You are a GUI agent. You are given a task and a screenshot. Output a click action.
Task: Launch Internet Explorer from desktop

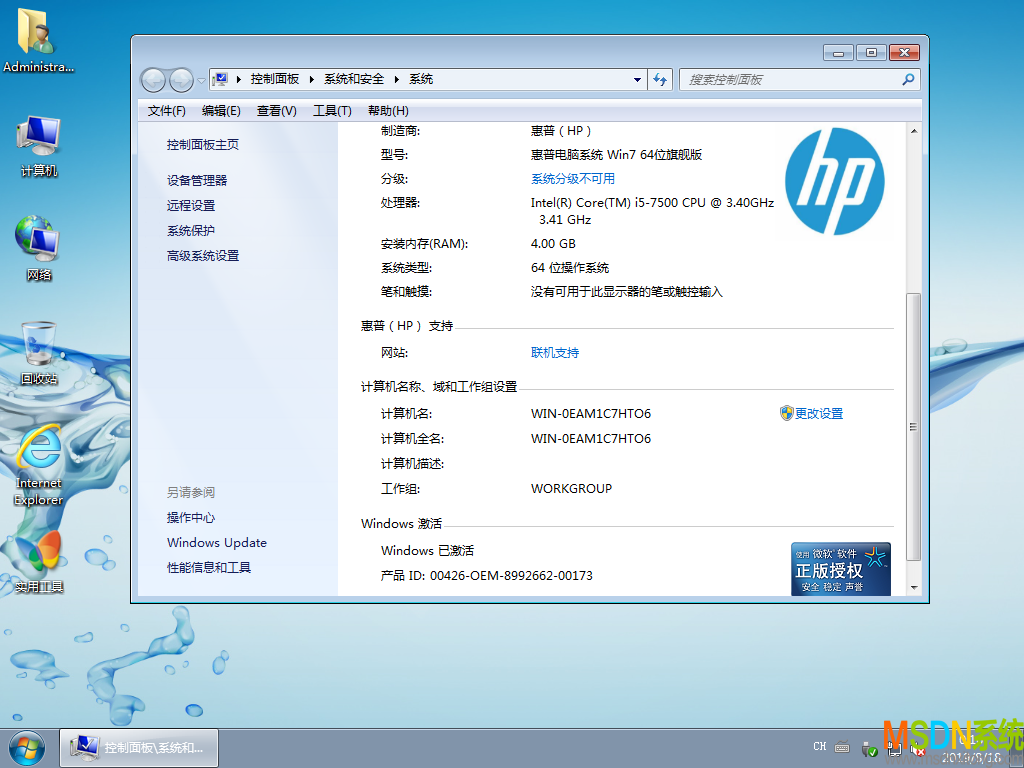pyautogui.click(x=39, y=465)
